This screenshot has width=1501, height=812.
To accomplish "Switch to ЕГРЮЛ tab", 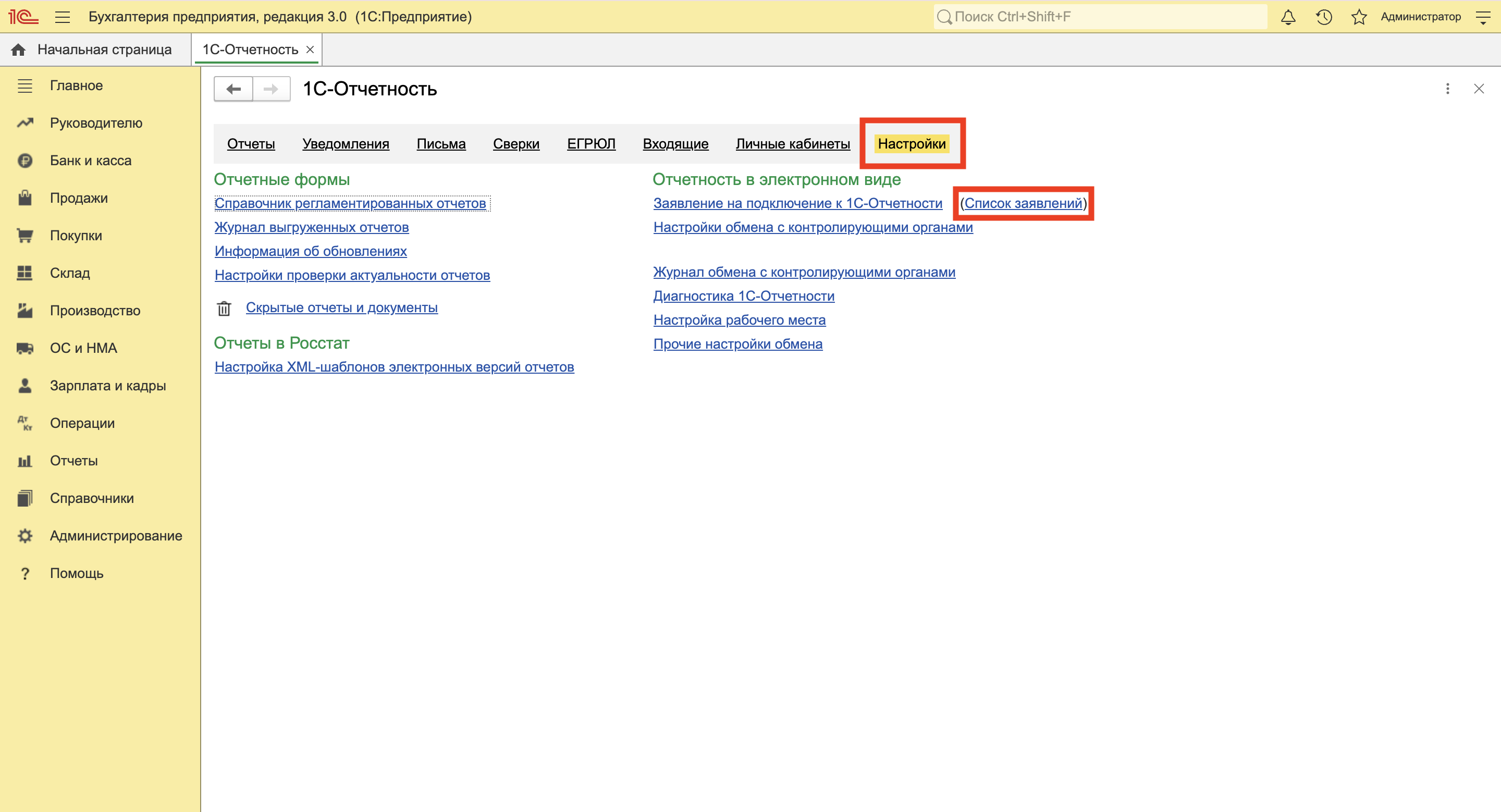I will (591, 144).
